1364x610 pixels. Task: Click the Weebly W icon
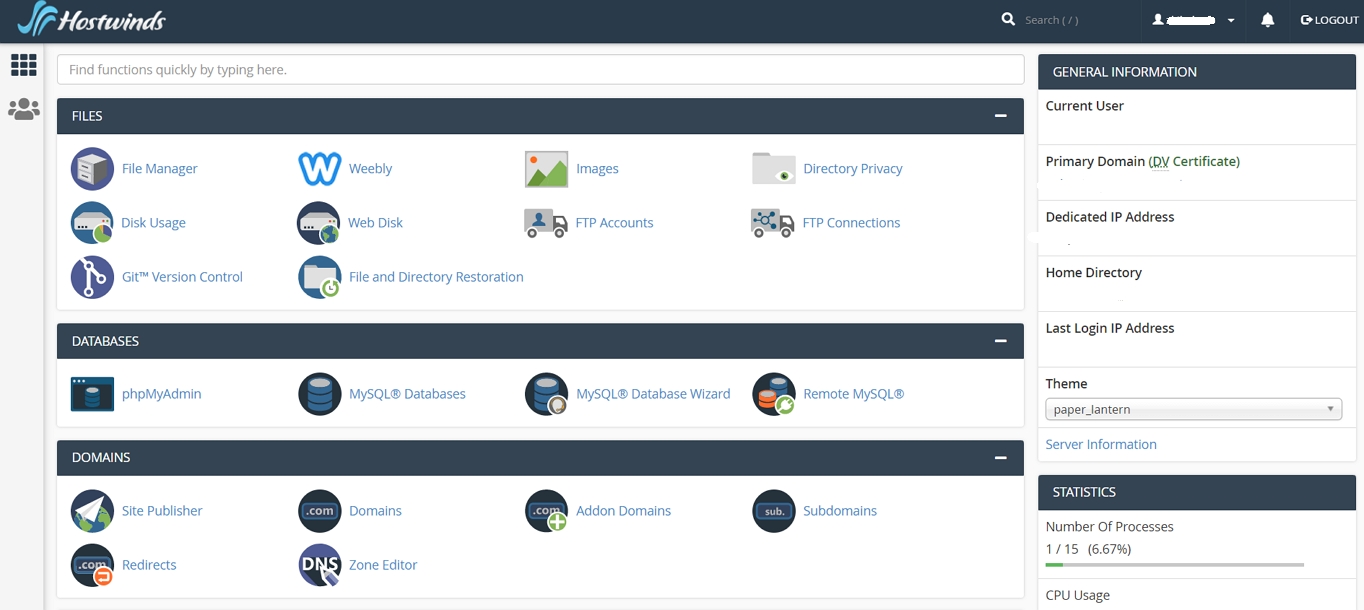coord(320,168)
